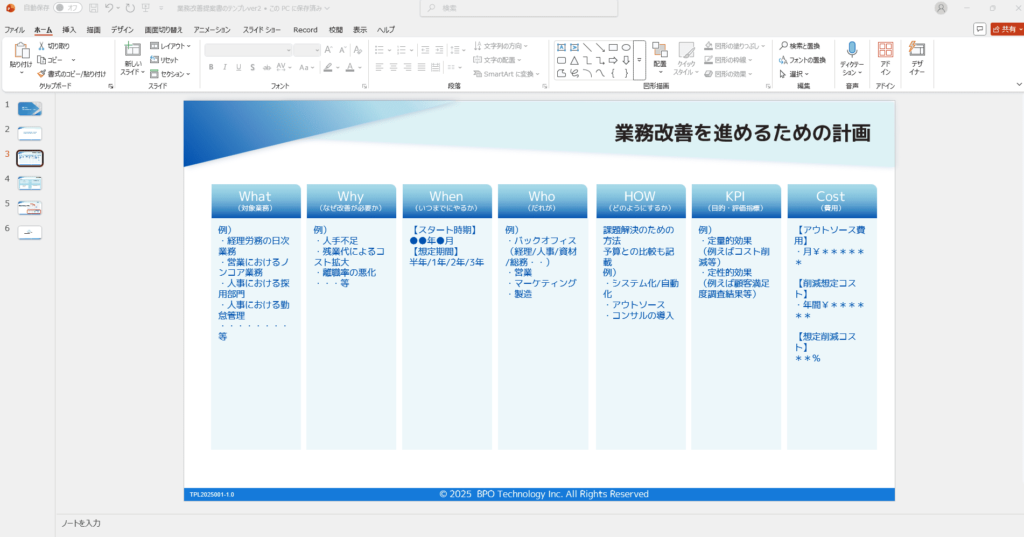Select the triangle shape in shapes gallery
The height and width of the screenshot is (537, 1024).
574,60
